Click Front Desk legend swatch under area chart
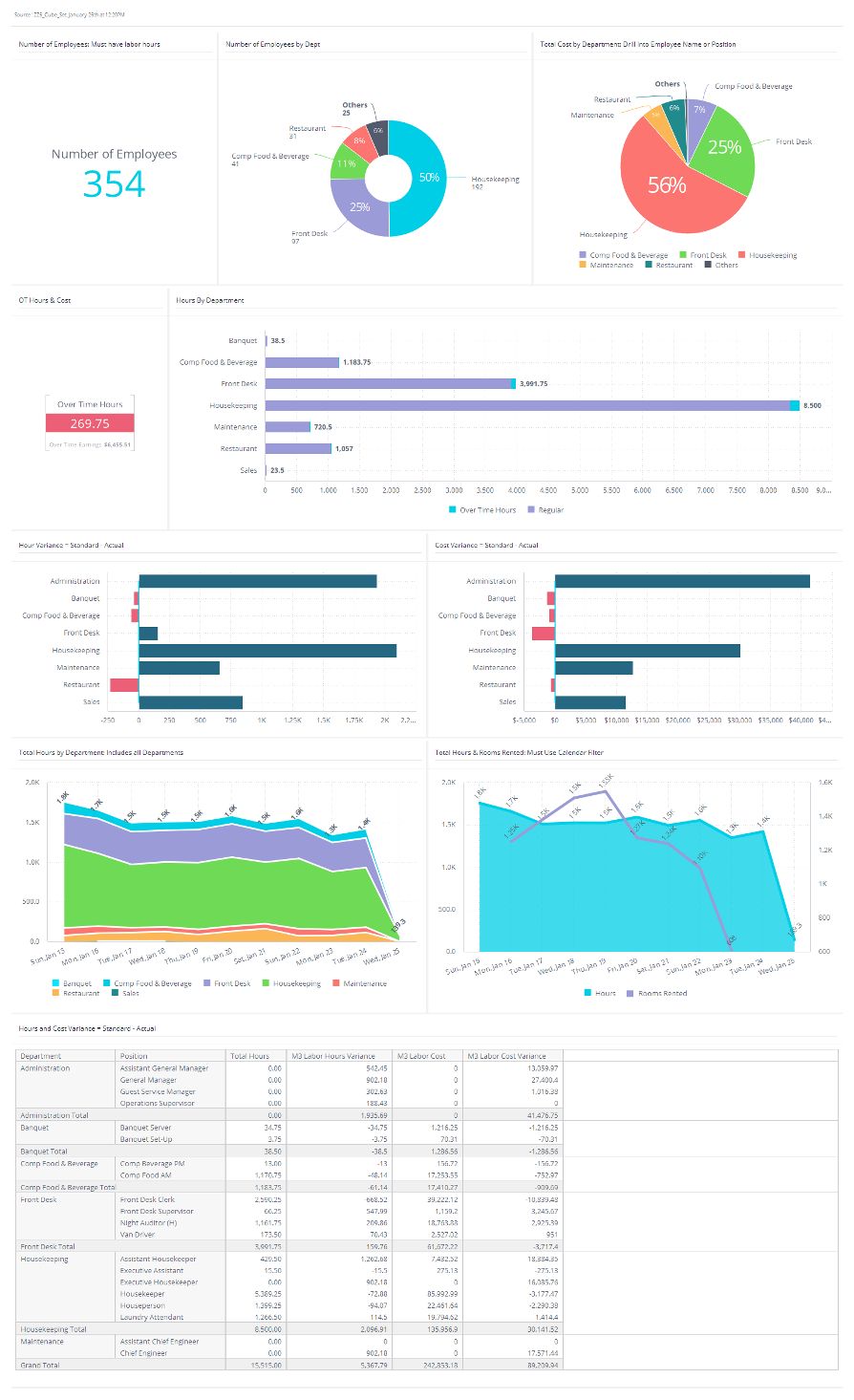This screenshot has width=854, height=1400. pyautogui.click(x=206, y=983)
